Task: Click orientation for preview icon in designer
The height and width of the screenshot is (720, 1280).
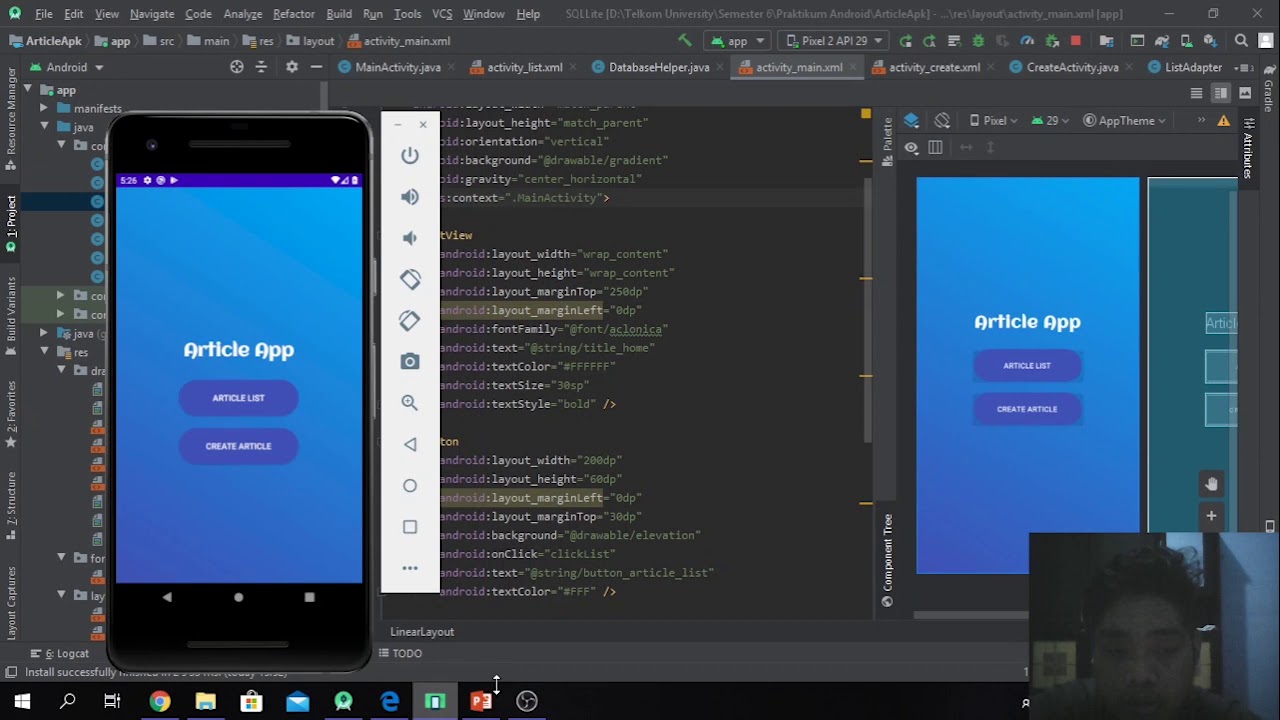Action: pos(942,120)
